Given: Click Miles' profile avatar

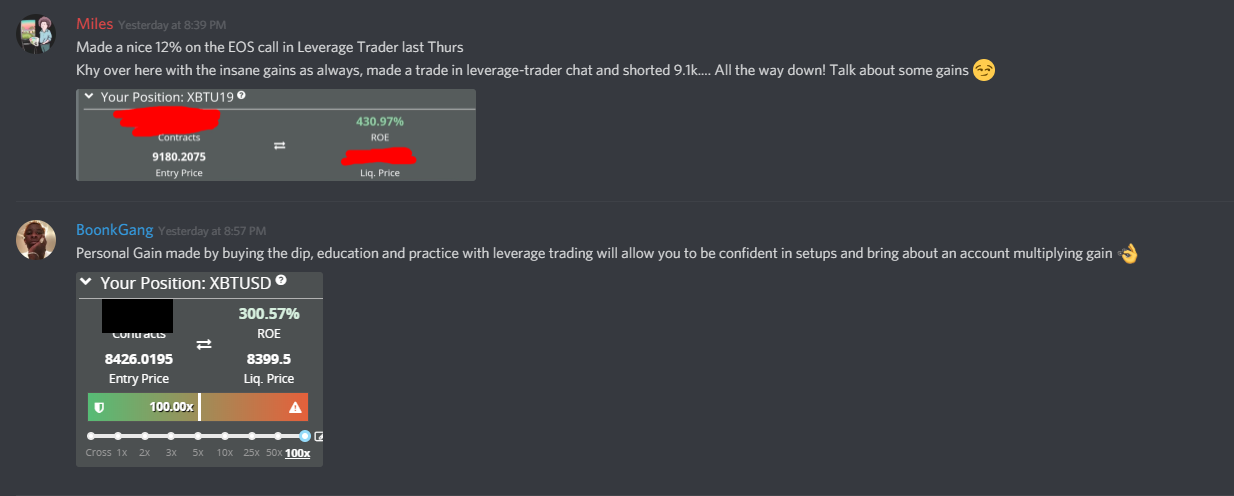Looking at the screenshot, I should click(x=35, y=35).
